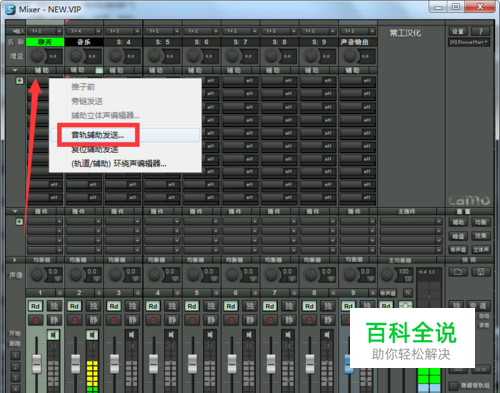Toggle Rd automation read on channel 1

35,306
